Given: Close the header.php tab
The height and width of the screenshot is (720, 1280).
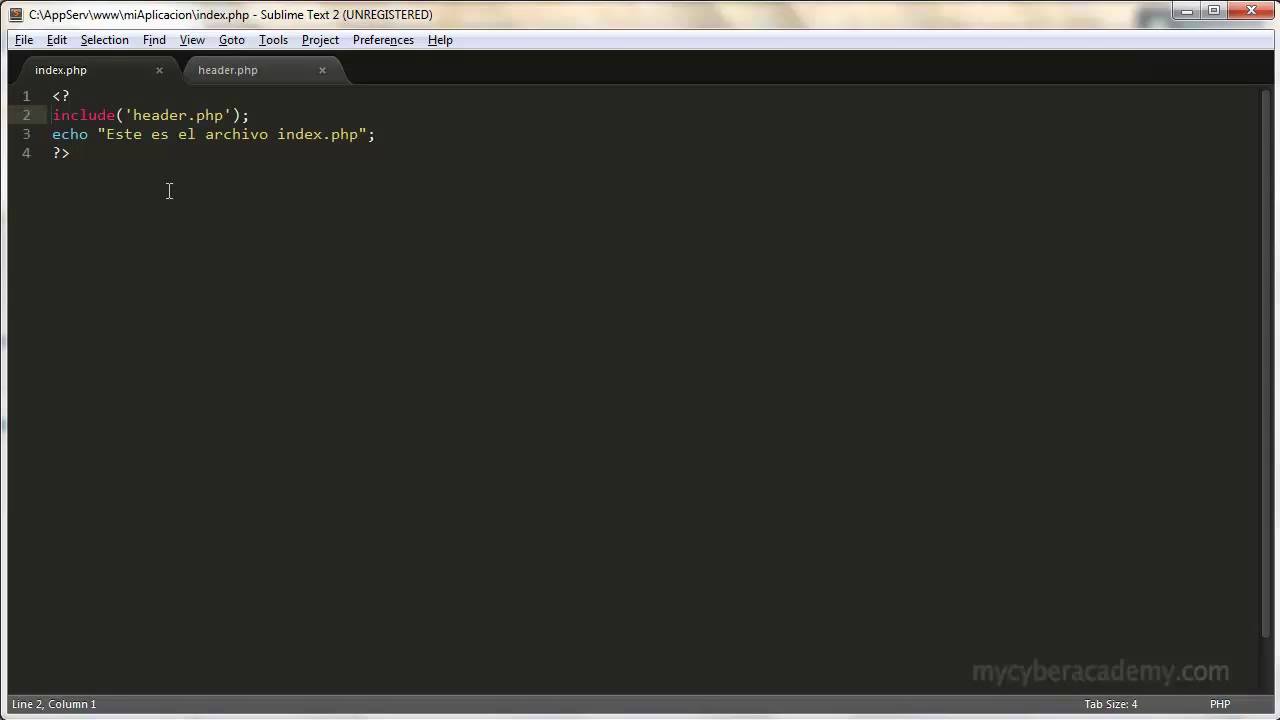Looking at the screenshot, I should (322, 70).
